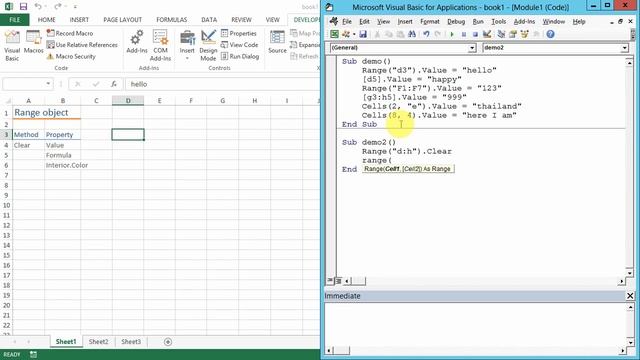Screen dimensions: 640x360
Task: Expand the (General) object dropdown
Action: pos(472,48)
